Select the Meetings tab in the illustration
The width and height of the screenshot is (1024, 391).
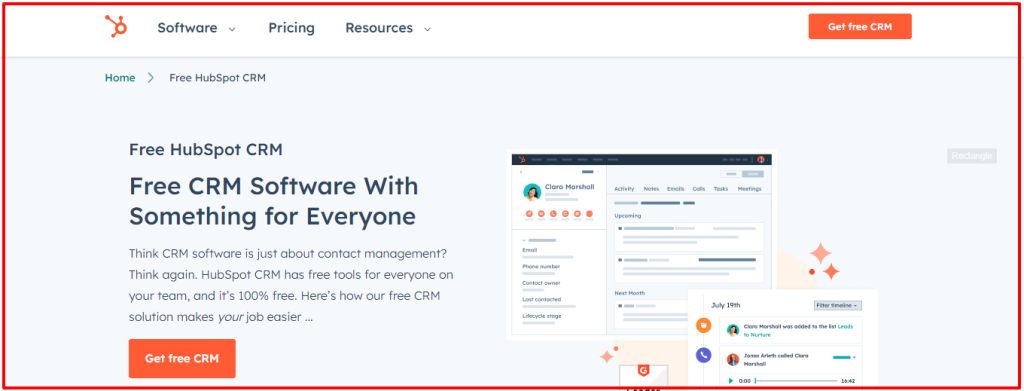(750, 189)
